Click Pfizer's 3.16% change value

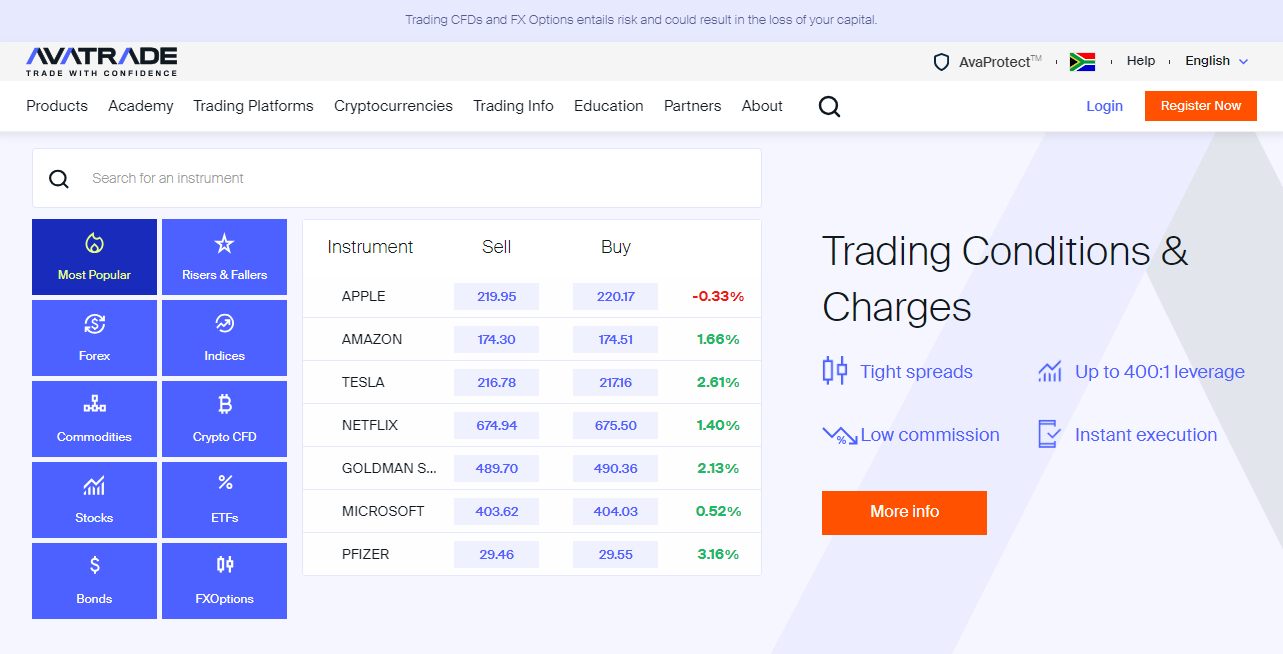click(x=718, y=554)
